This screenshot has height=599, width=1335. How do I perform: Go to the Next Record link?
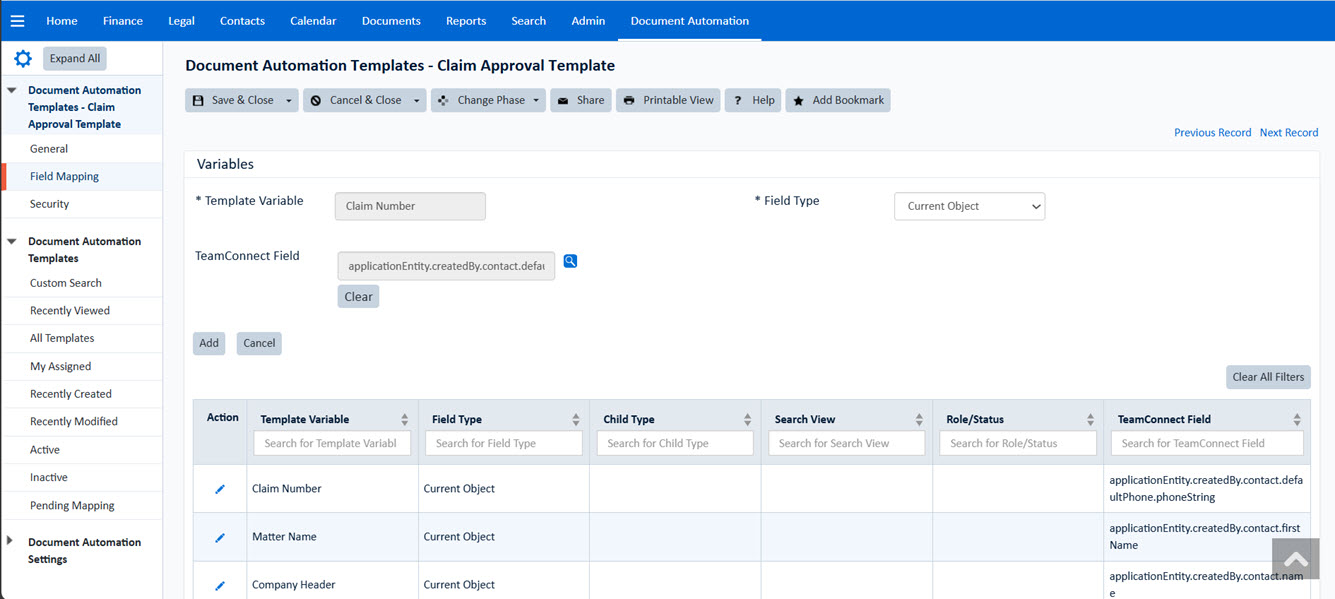click(1288, 132)
